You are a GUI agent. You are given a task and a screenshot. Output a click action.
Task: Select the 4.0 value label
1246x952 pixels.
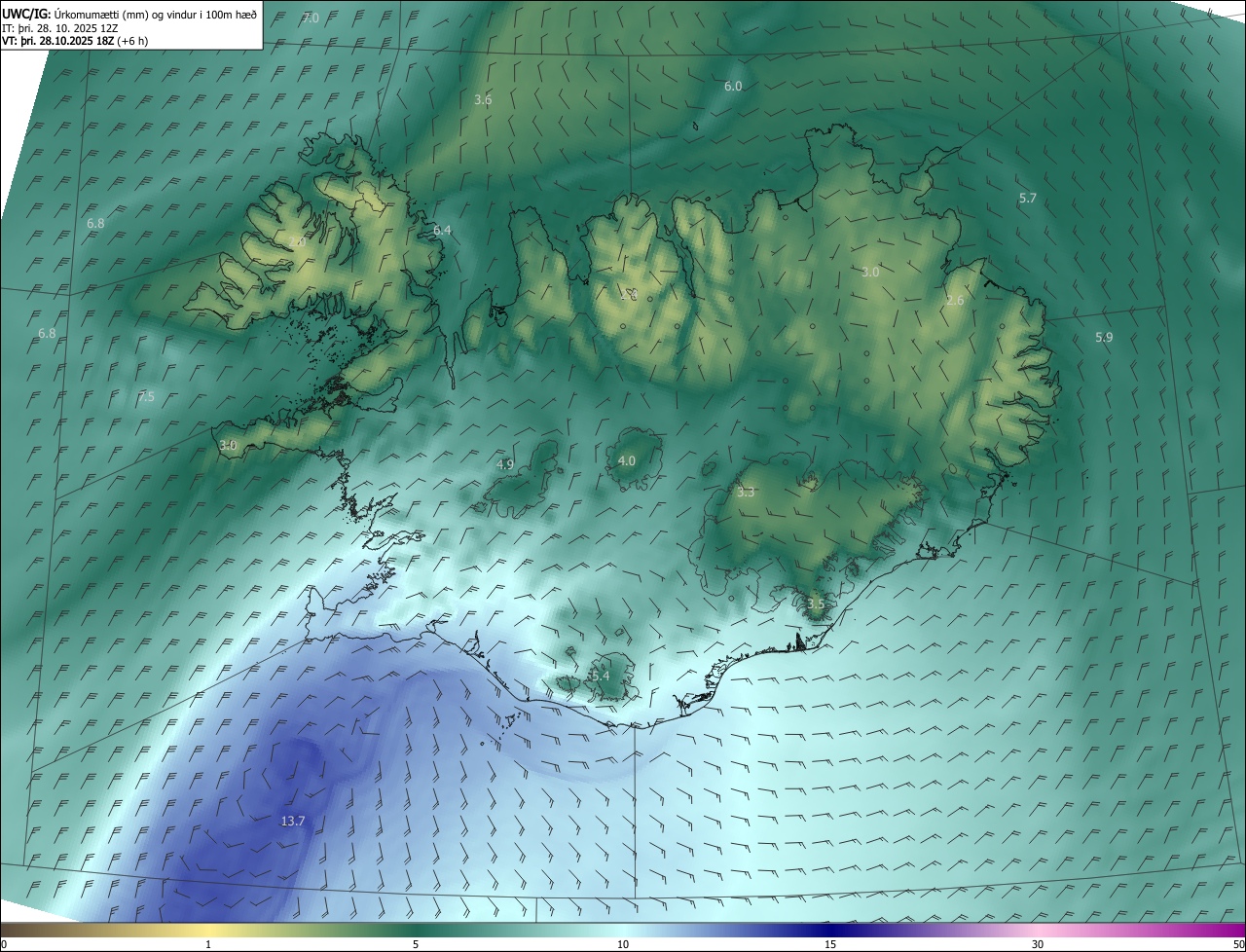(627, 461)
